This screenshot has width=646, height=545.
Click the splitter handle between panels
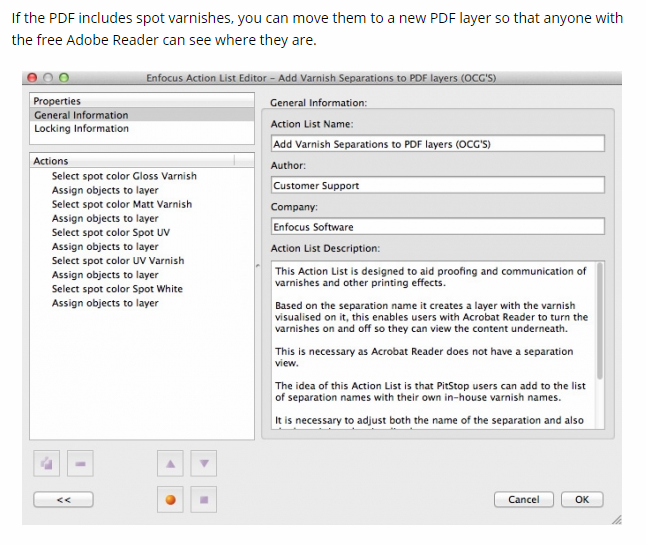258,266
